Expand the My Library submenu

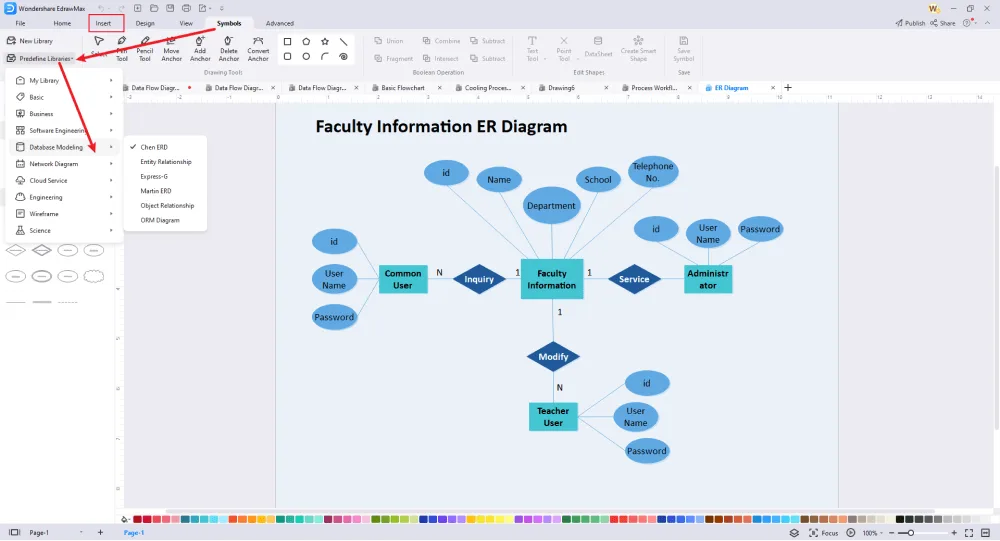64,80
